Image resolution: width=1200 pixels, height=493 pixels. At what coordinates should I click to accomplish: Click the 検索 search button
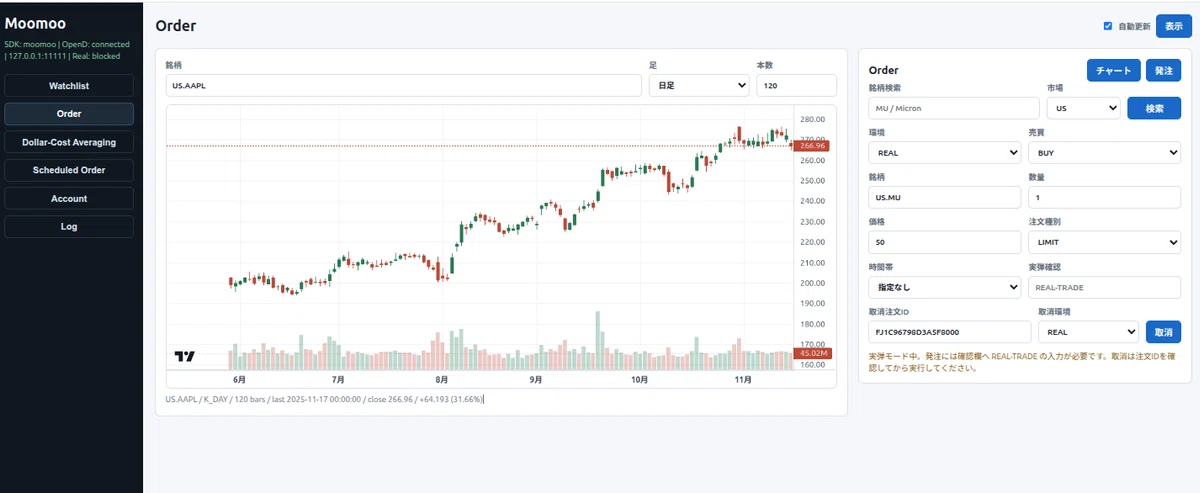pos(1154,108)
